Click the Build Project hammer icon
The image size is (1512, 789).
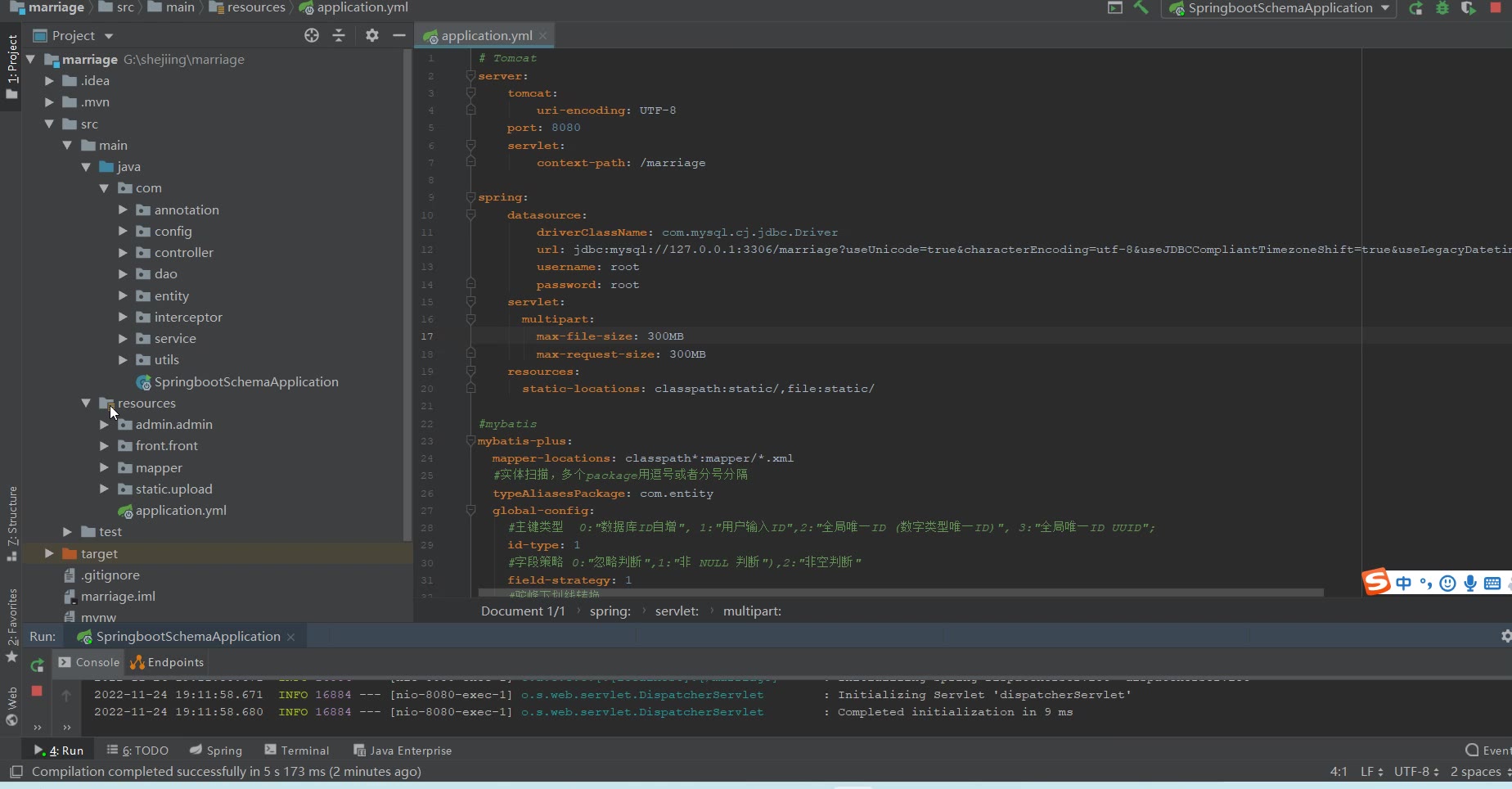pyautogui.click(x=1141, y=8)
